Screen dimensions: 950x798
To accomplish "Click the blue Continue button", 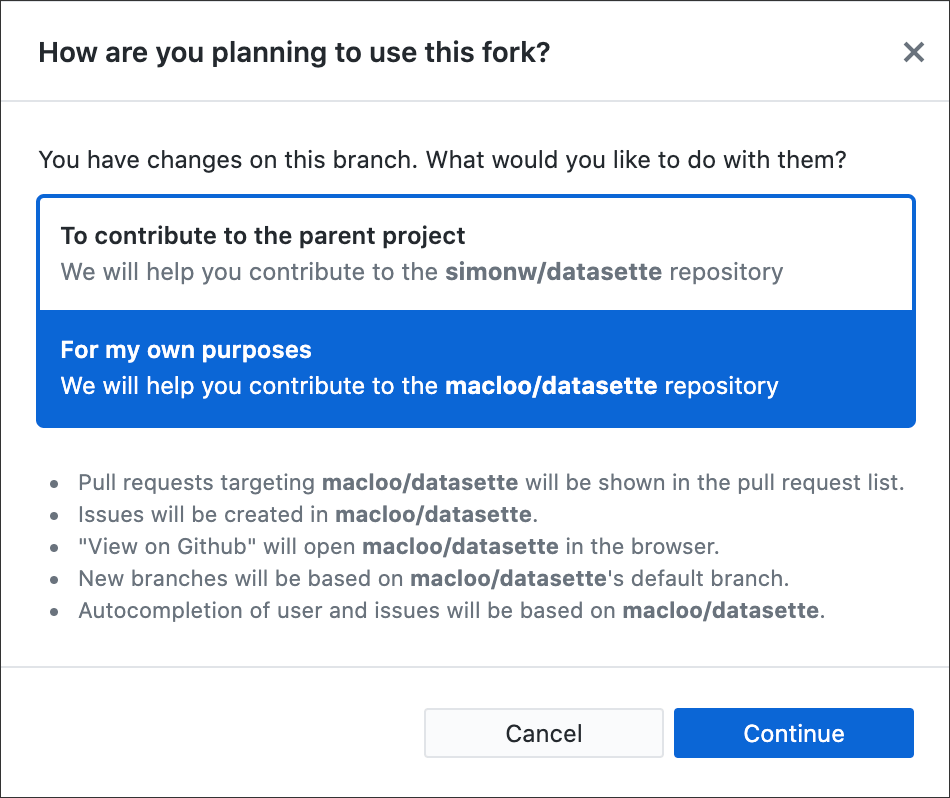I will tap(793, 733).
